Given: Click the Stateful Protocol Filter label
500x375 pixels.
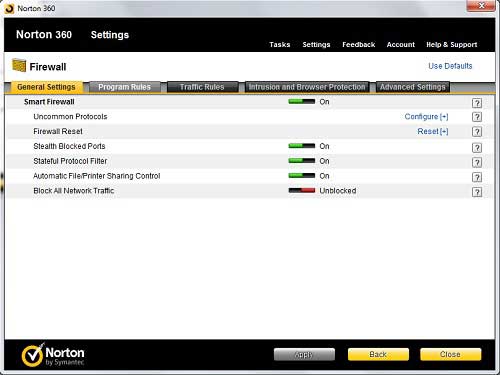Looking at the screenshot, I should (70, 161).
